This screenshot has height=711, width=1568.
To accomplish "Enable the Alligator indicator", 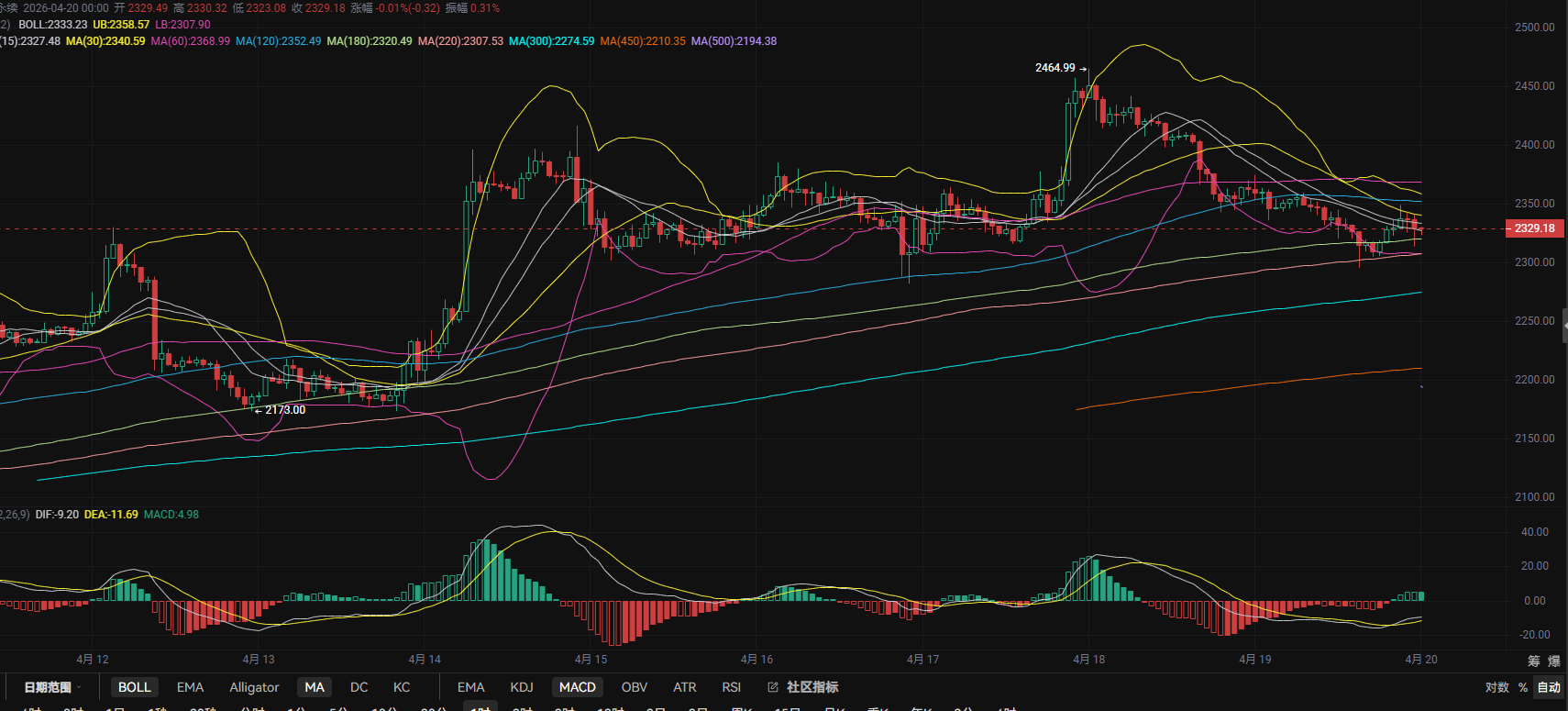I will click(x=254, y=687).
